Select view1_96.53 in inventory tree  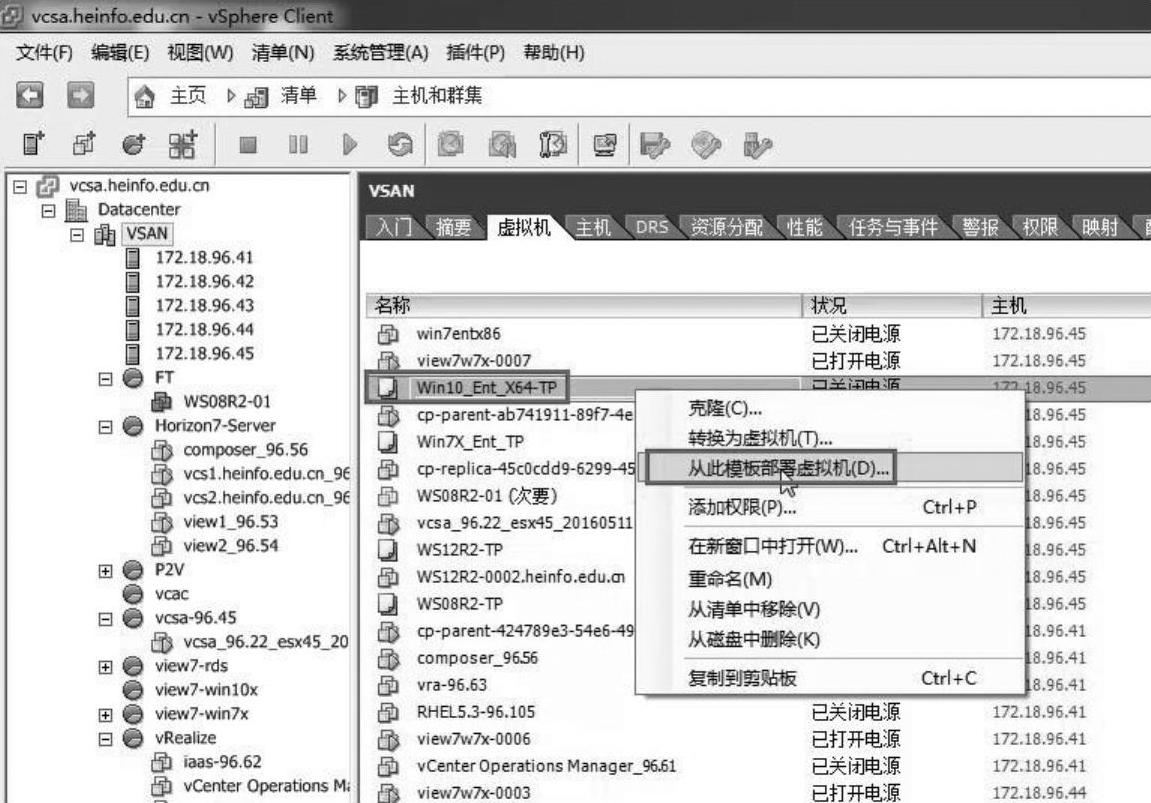pyautogui.click(x=230, y=522)
